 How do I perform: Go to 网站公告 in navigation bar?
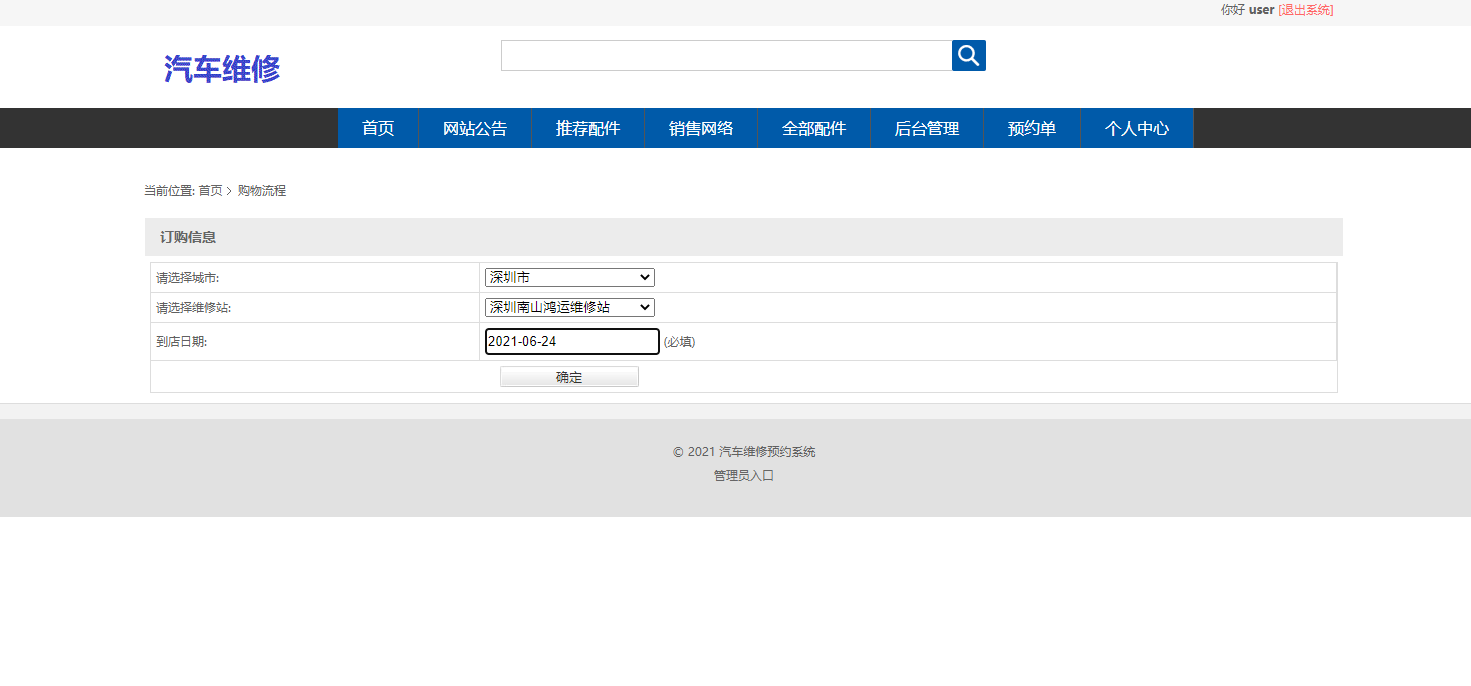click(475, 128)
